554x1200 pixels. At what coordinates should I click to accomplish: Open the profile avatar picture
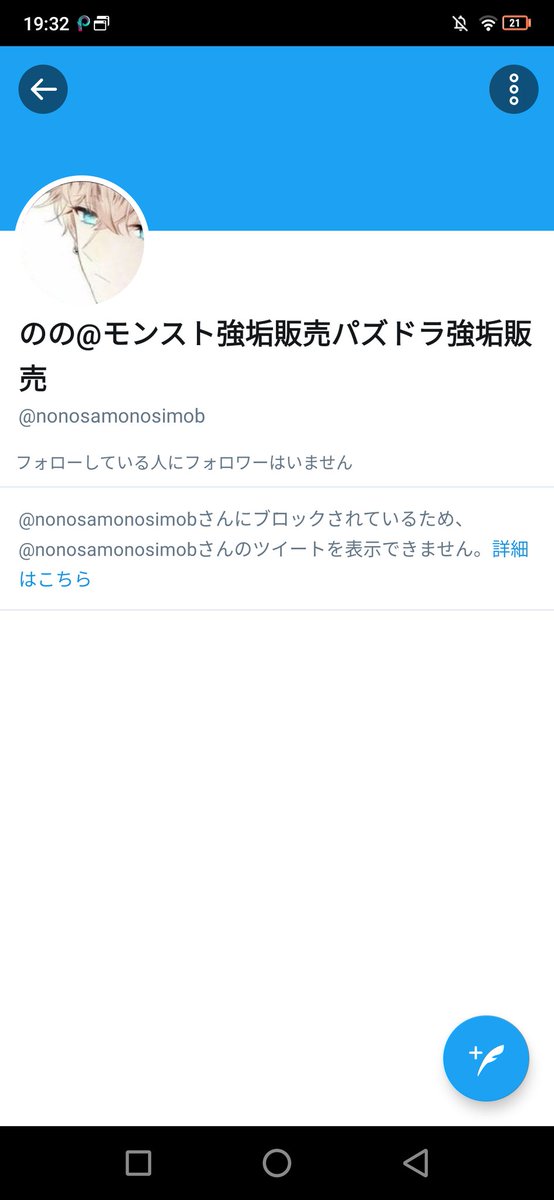tap(82, 243)
